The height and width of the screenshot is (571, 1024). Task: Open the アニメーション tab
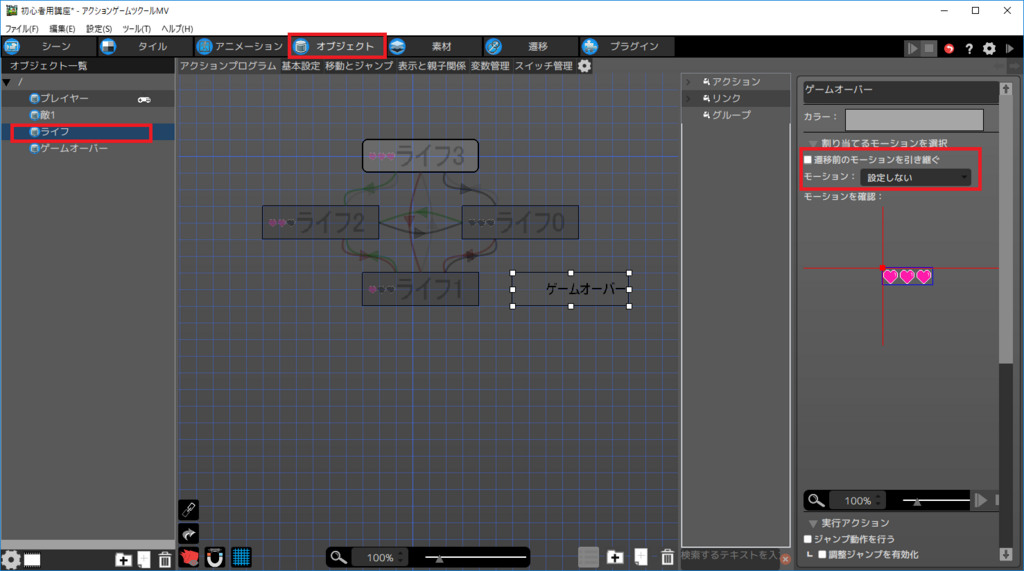(x=242, y=46)
